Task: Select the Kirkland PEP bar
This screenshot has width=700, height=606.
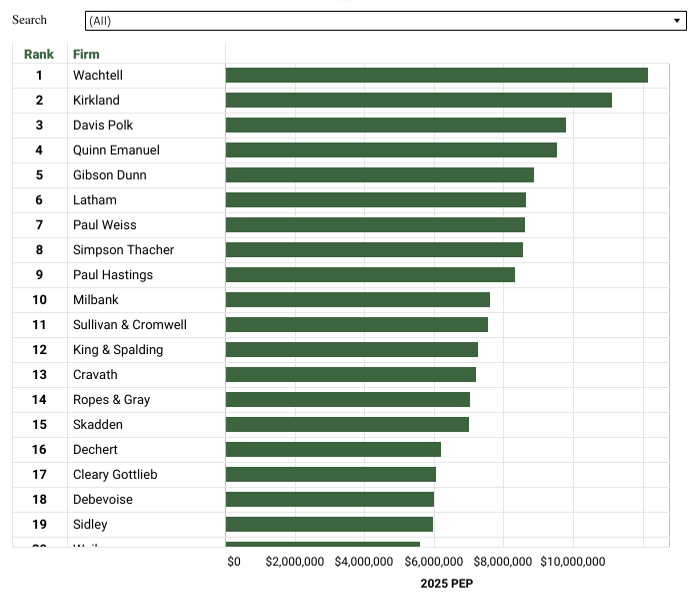Action: [x=418, y=100]
